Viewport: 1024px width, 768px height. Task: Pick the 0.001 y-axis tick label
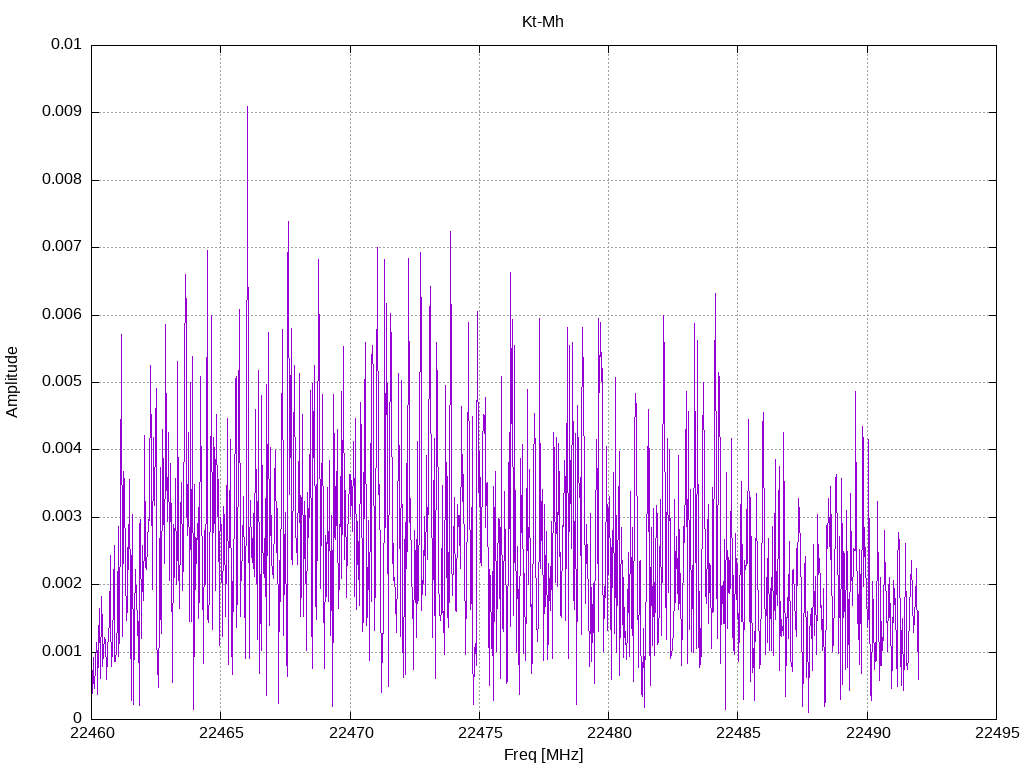pyautogui.click(x=62, y=651)
